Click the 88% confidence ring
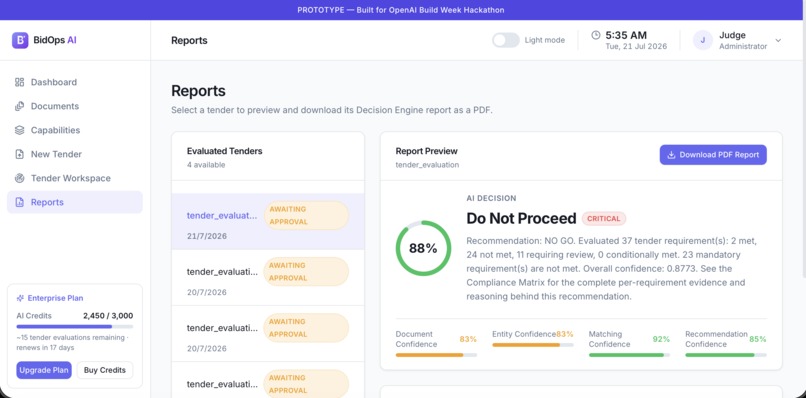 coord(423,248)
